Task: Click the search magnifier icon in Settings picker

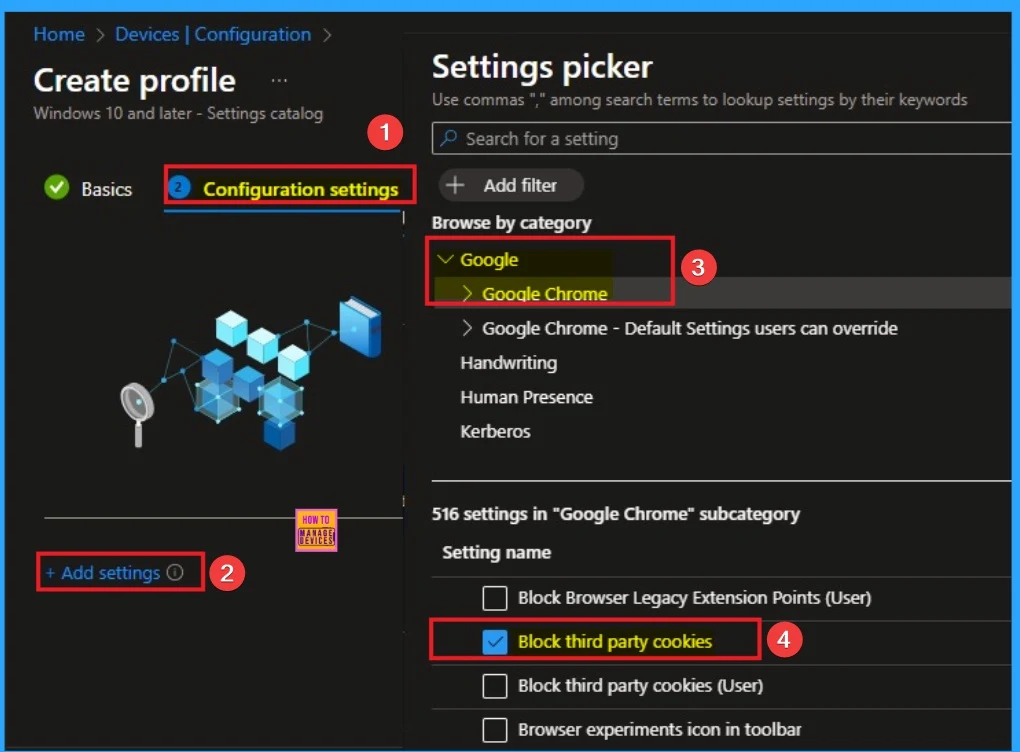Action: click(x=448, y=139)
